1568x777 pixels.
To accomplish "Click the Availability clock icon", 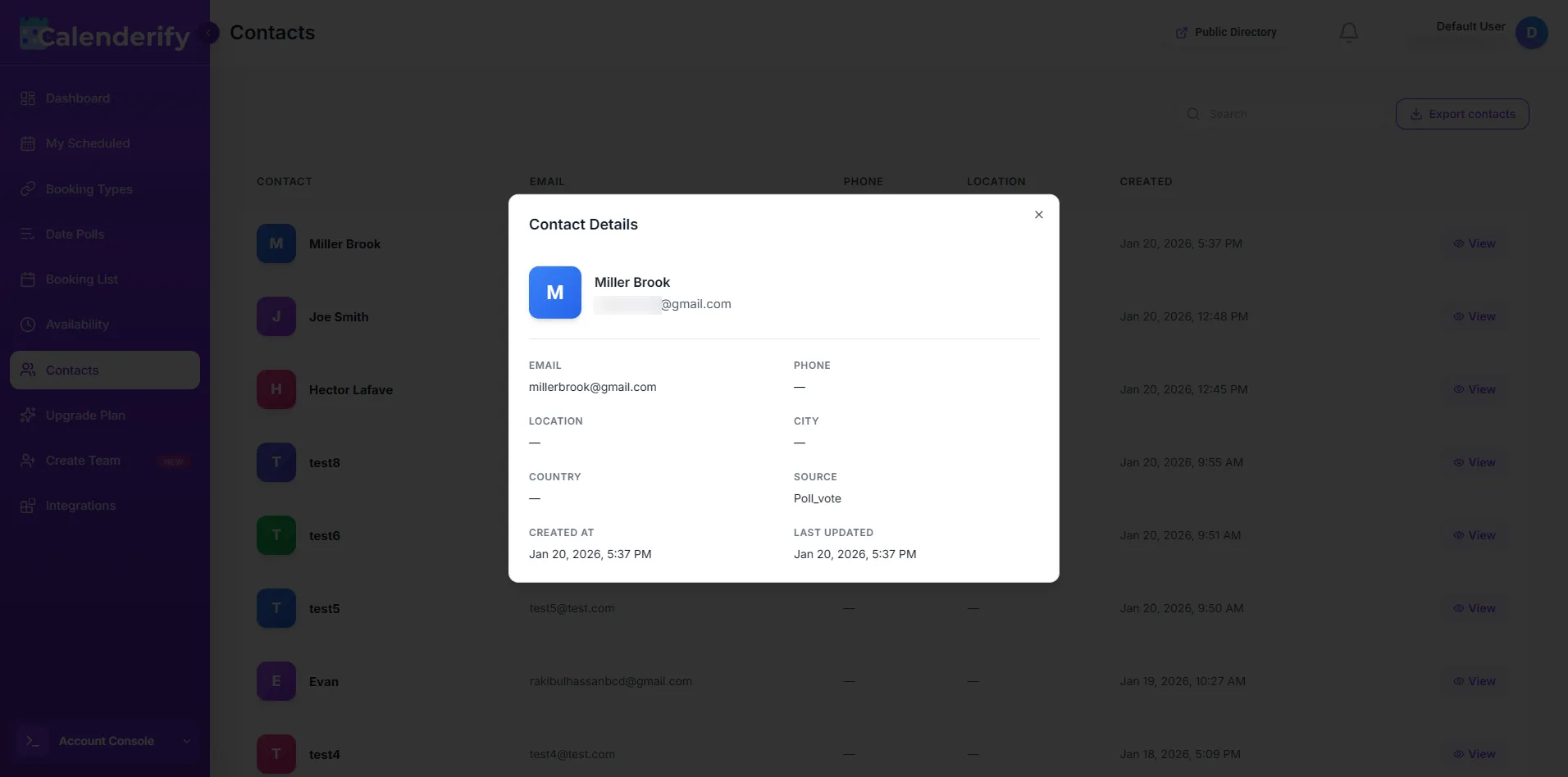I will click(28, 325).
